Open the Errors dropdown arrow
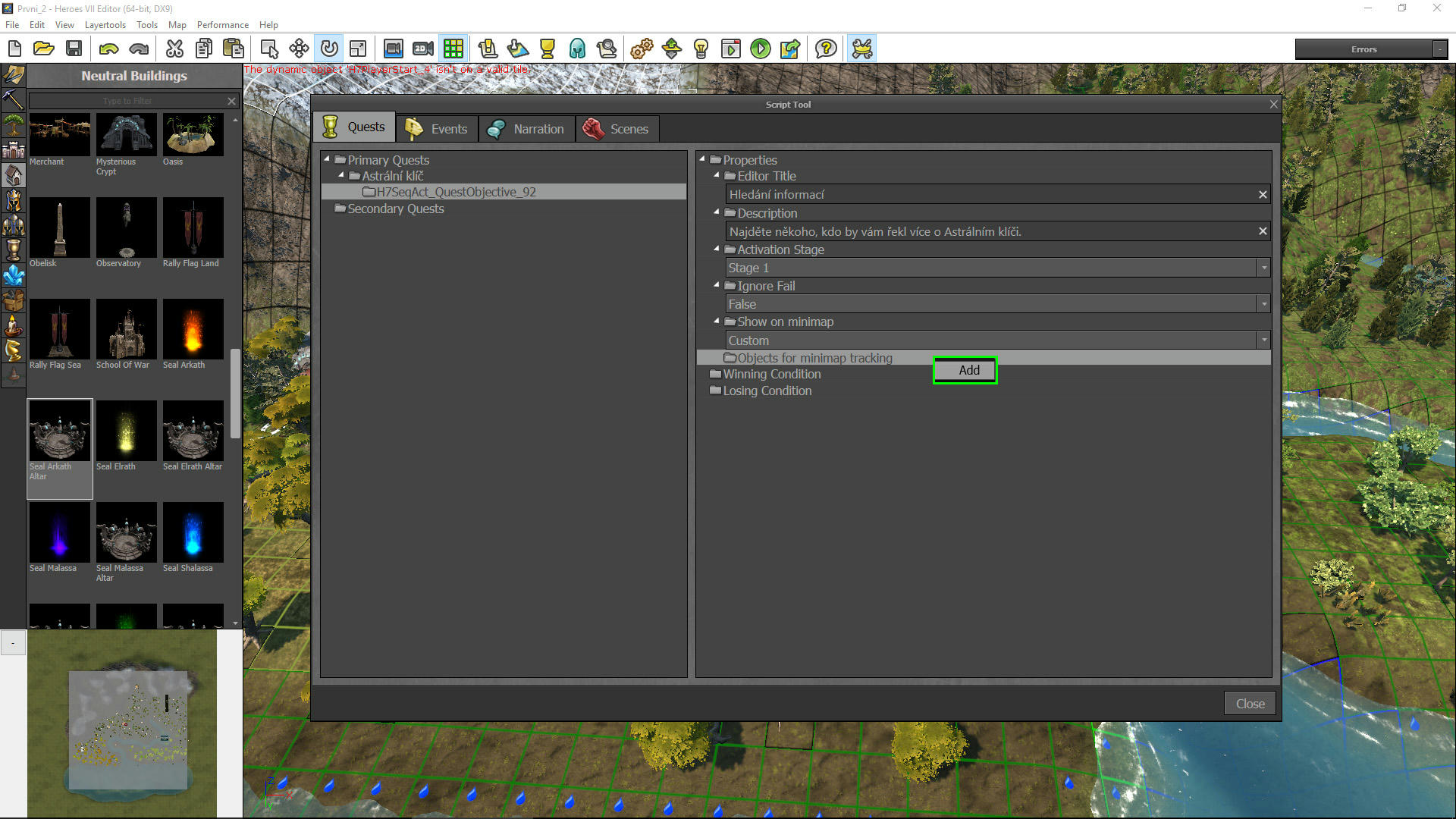Viewport: 1456px width, 819px height. click(x=1439, y=49)
